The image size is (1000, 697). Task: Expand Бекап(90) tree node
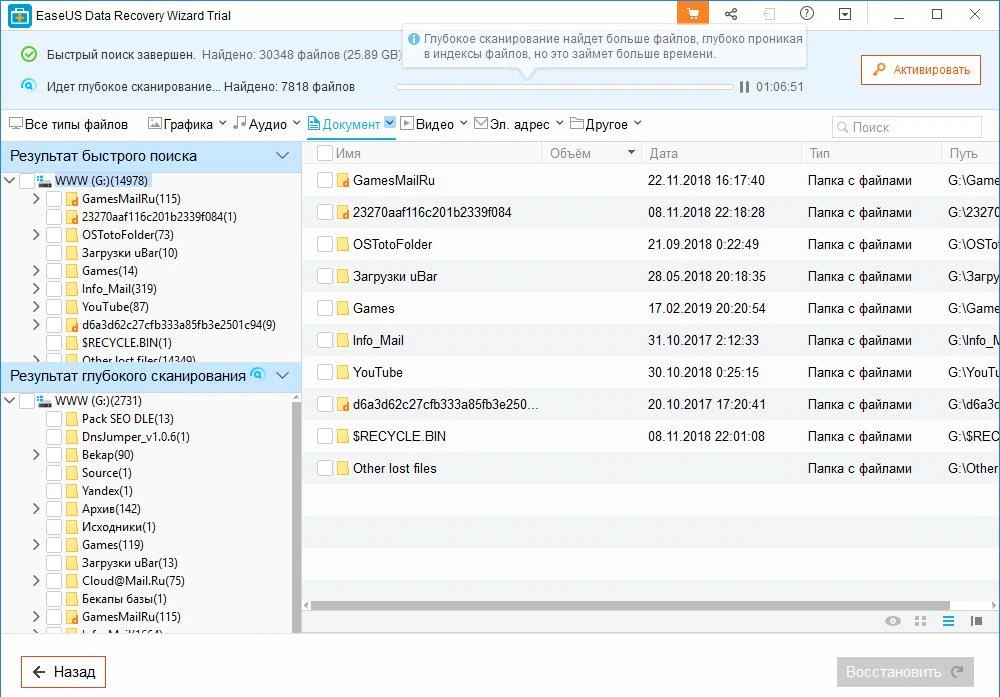(36, 455)
